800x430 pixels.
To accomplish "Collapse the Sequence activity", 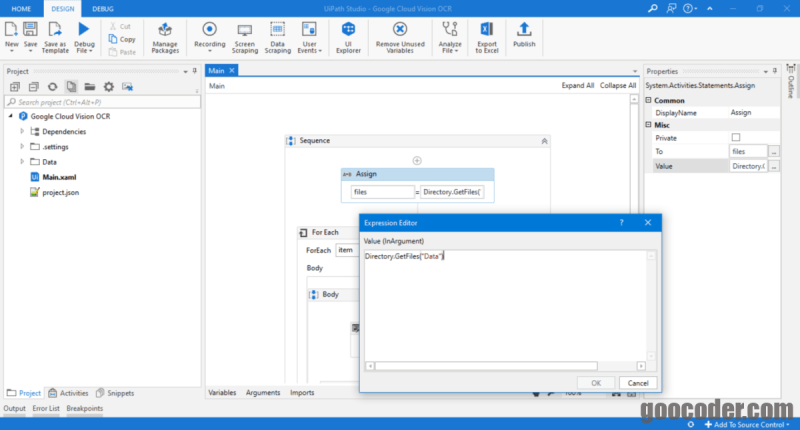I will (x=544, y=141).
